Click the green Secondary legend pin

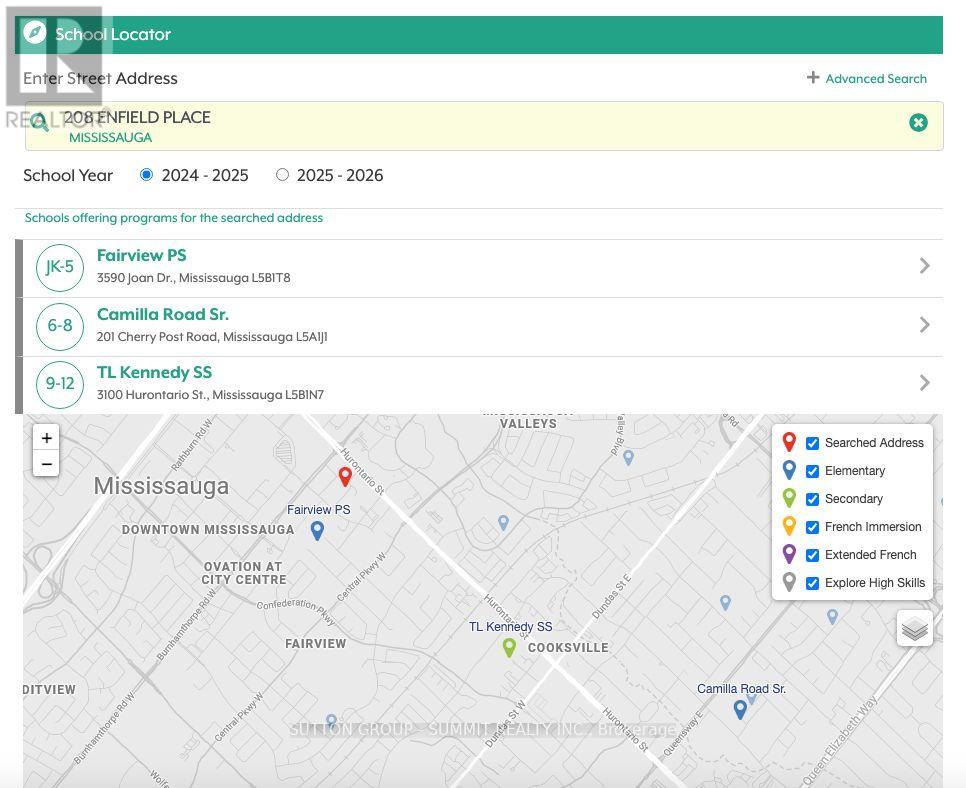(x=789, y=498)
